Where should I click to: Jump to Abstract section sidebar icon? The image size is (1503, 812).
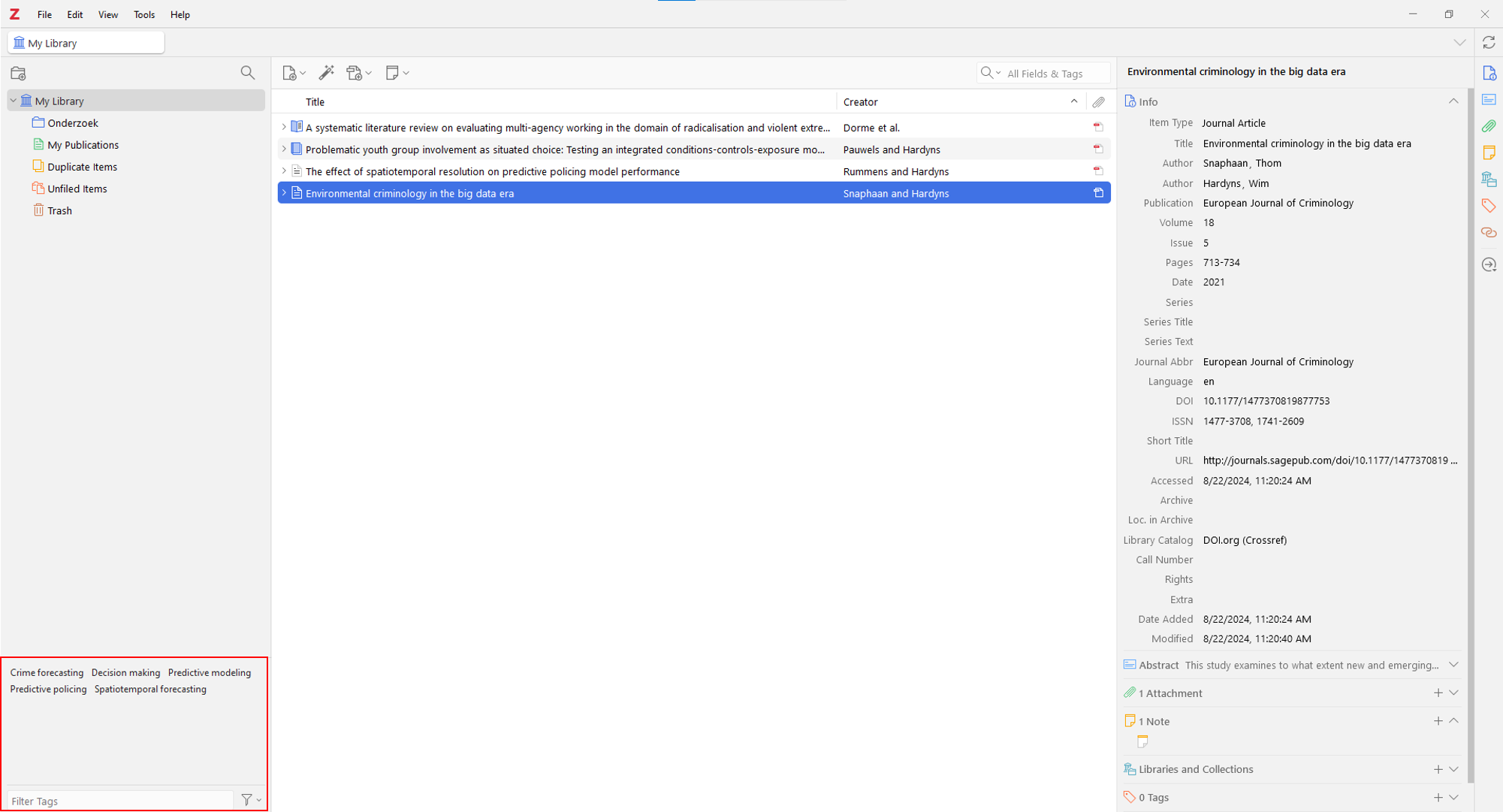tap(1489, 100)
